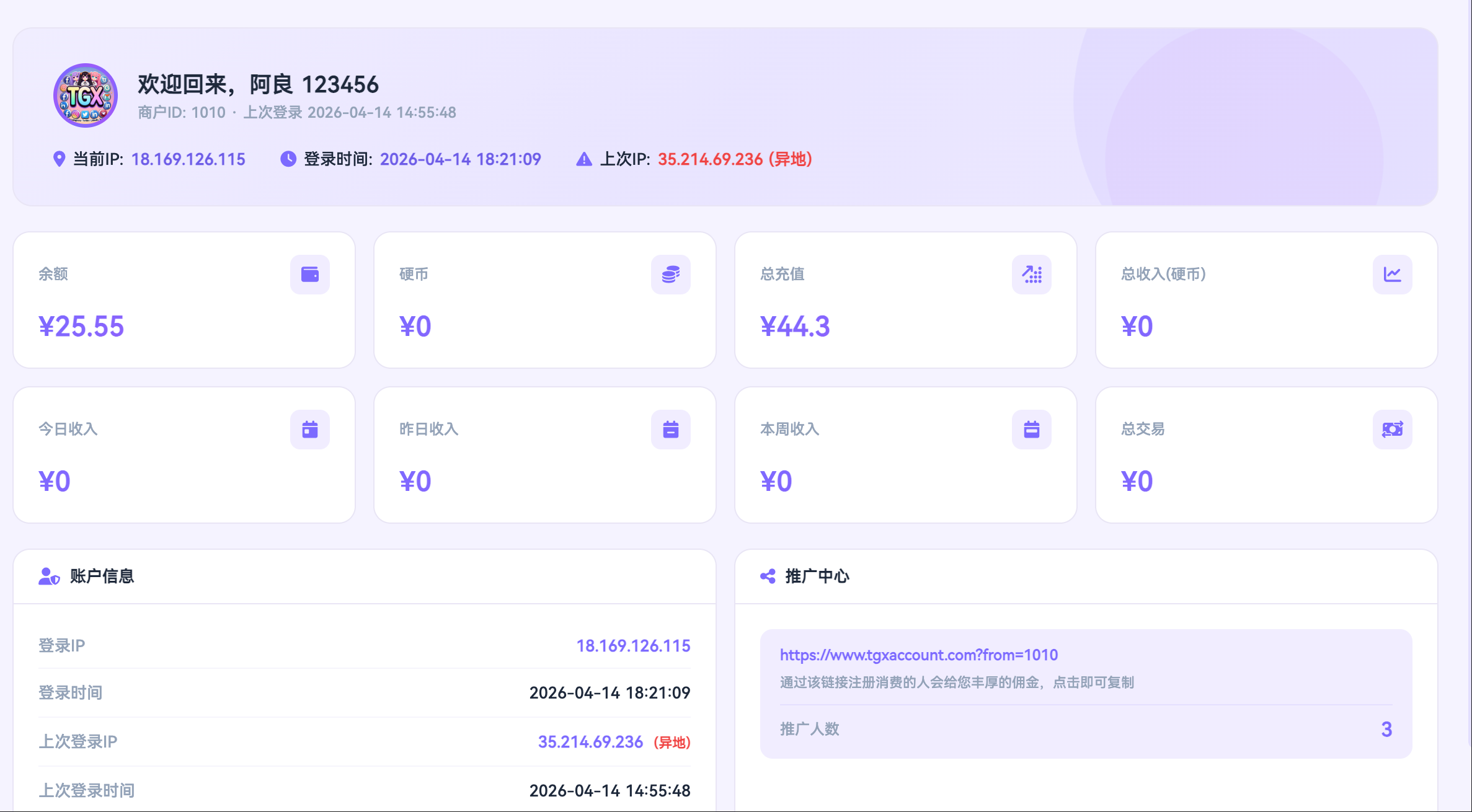
Task: Click the share icon in promotion center header
Action: coord(768,576)
